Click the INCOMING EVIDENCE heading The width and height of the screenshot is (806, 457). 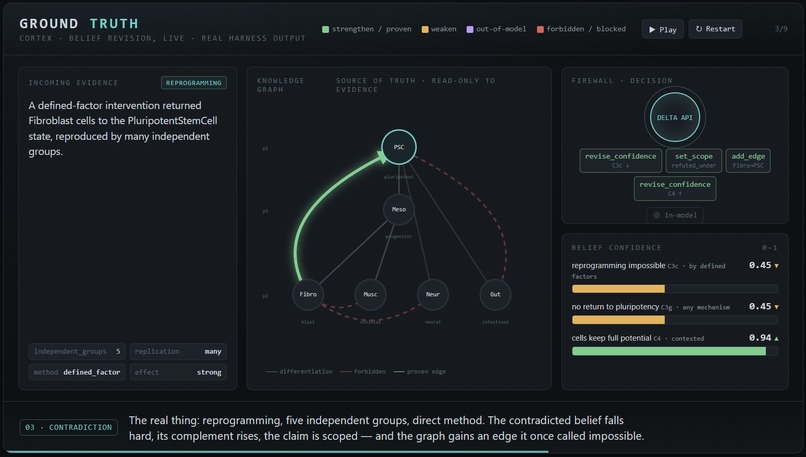(74, 83)
